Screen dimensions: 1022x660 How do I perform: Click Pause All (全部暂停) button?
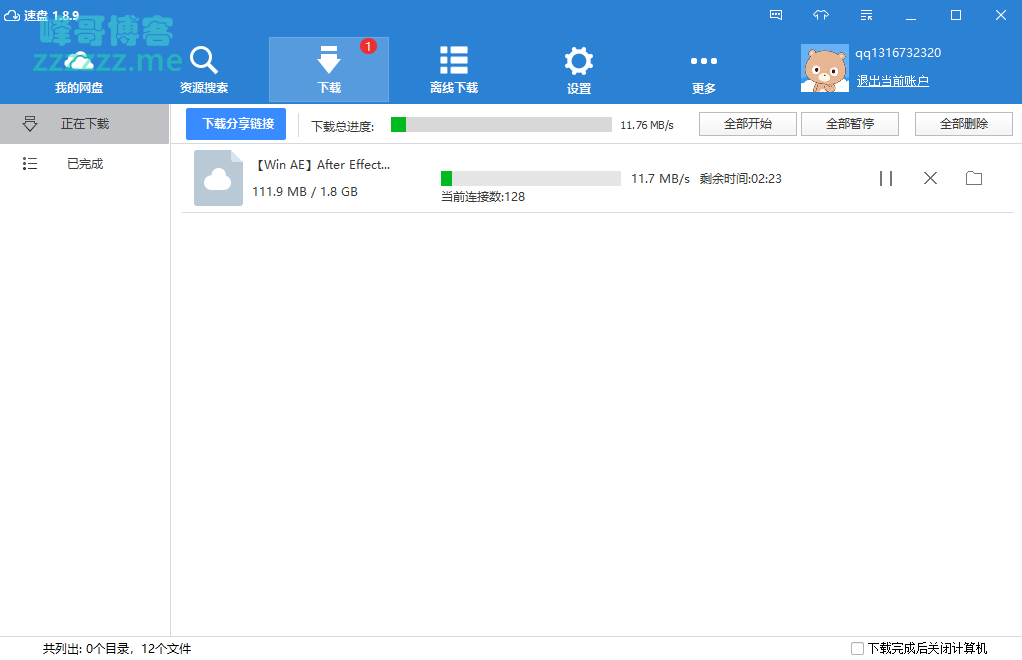pos(850,124)
